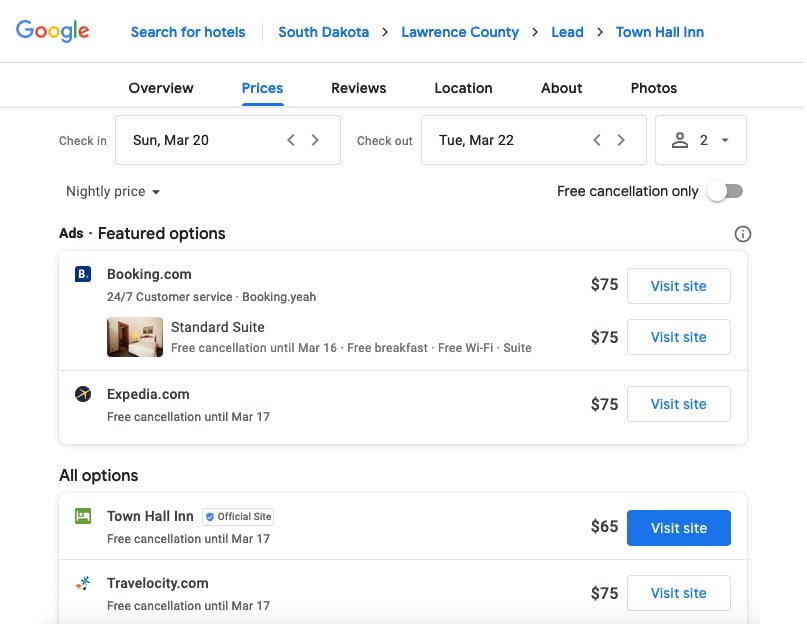The width and height of the screenshot is (807, 624).
Task: Click the Travelocity.com provider name
Action: click(157, 583)
